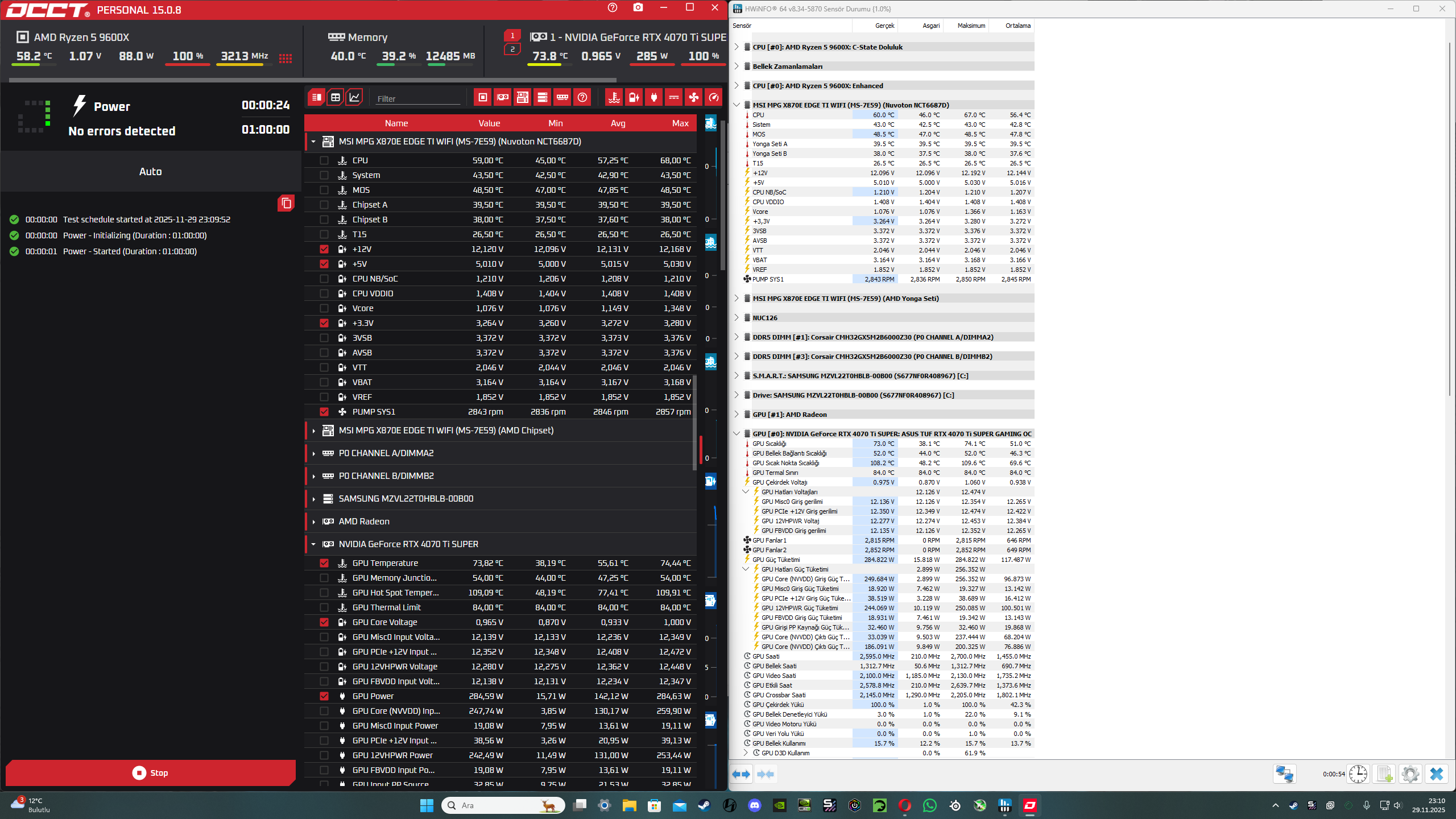Start HWiNFO sensor logging to file
The height and width of the screenshot is (819, 1456).
coord(1384,773)
